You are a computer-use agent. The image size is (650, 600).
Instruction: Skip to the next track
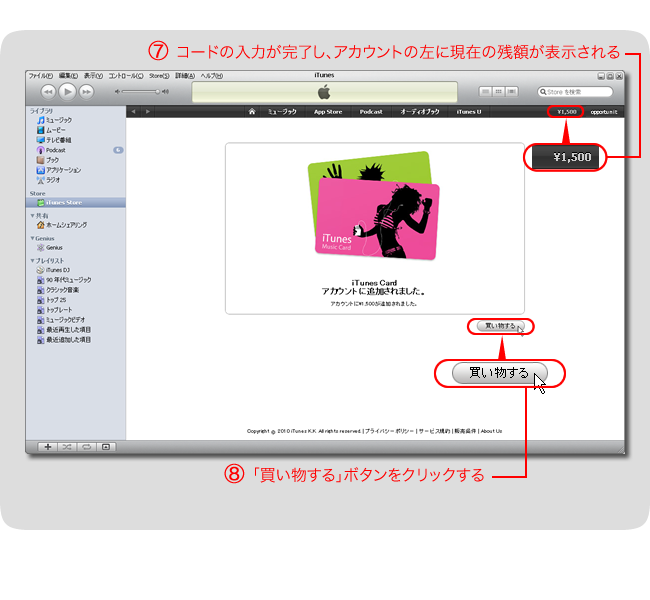pos(85,91)
